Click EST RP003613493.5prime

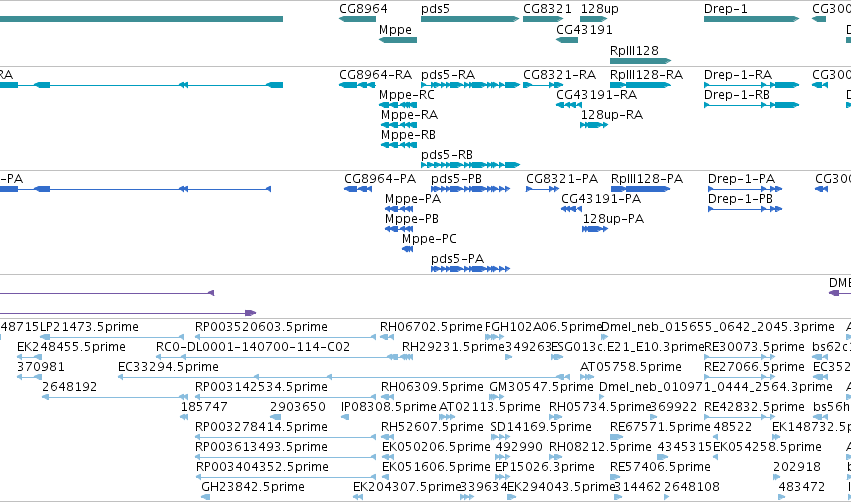click(x=262, y=447)
